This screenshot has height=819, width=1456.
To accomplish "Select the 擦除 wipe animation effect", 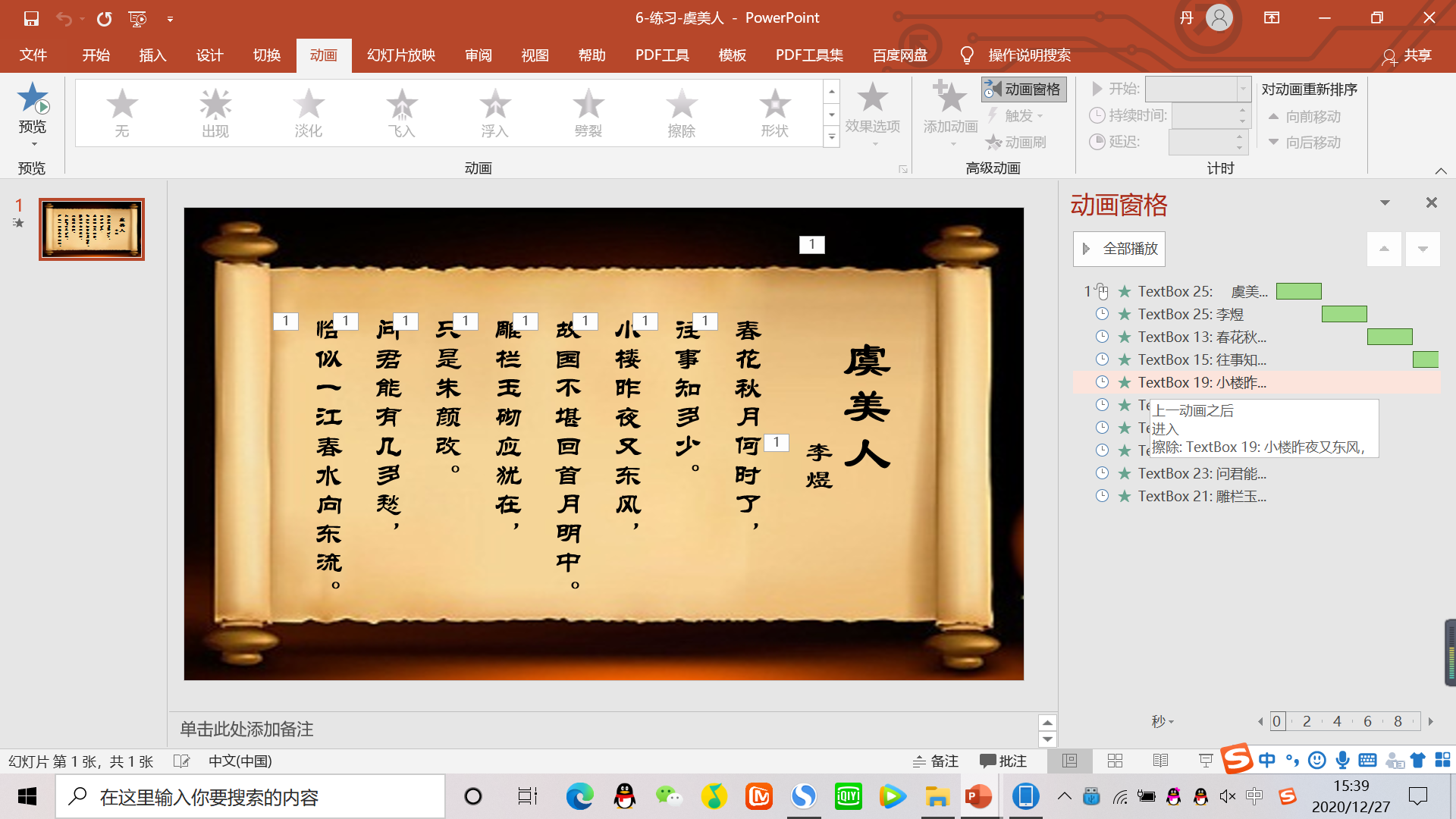I will [682, 113].
